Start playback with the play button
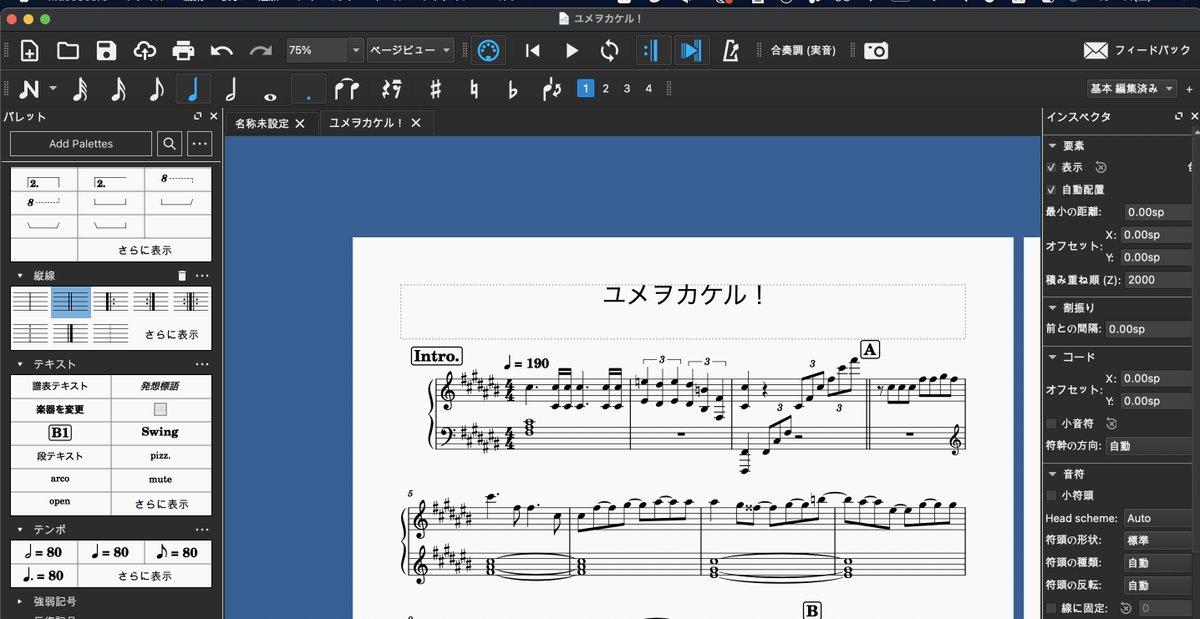 coord(572,51)
